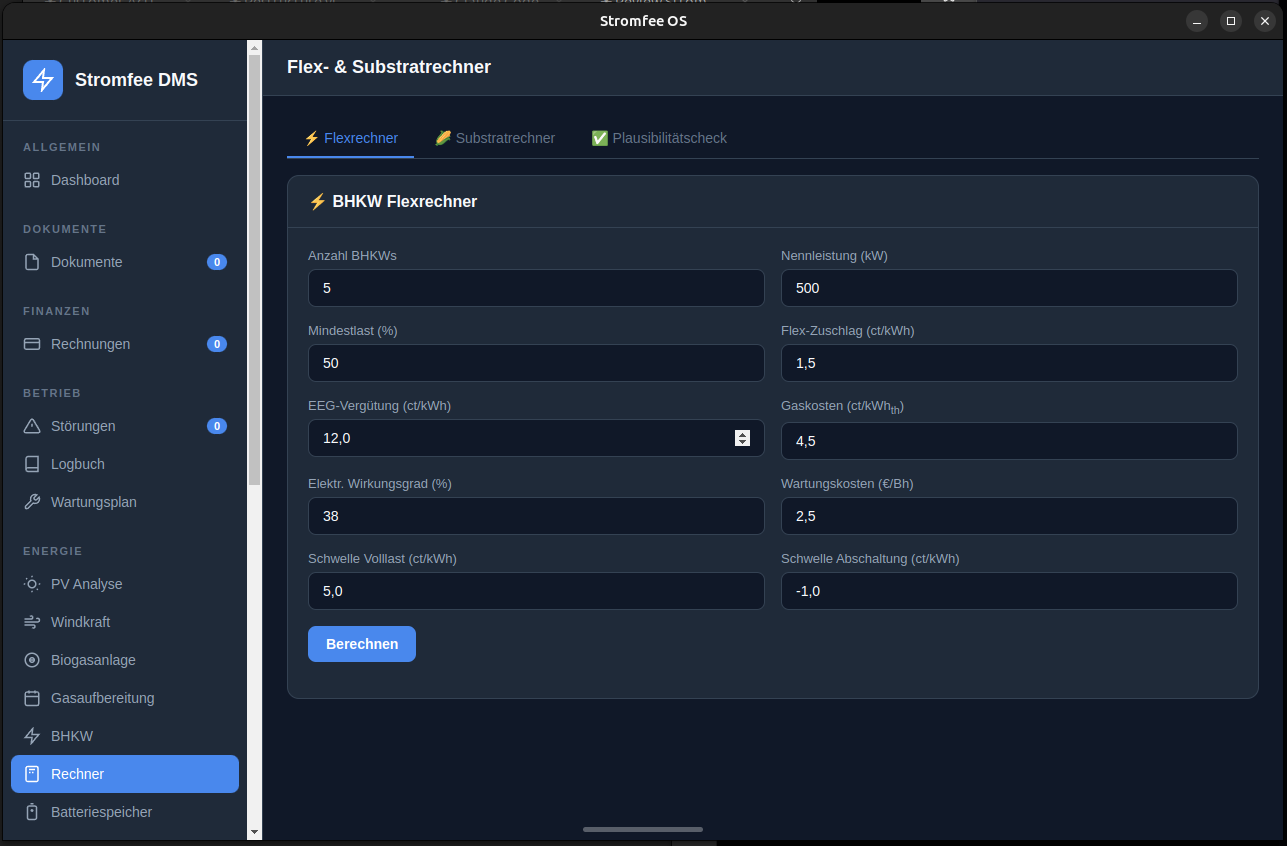Click the Windkraft wind icon
Image resolution: width=1287 pixels, height=846 pixels.
32,622
